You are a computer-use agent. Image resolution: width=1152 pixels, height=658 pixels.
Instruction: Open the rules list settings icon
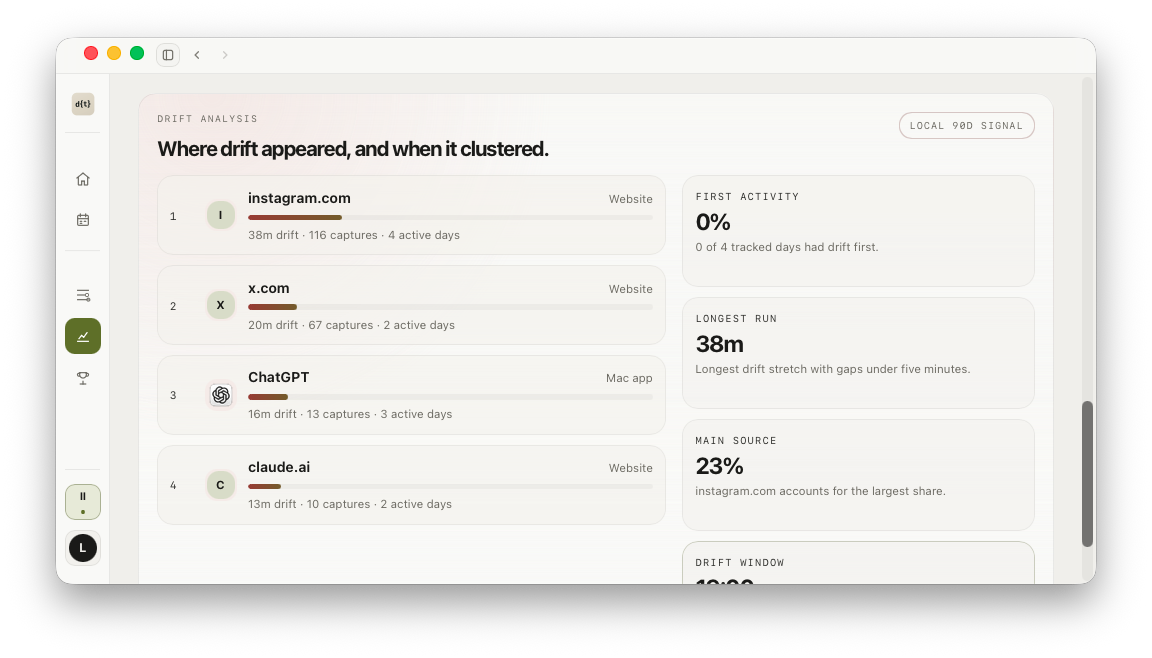click(x=83, y=295)
